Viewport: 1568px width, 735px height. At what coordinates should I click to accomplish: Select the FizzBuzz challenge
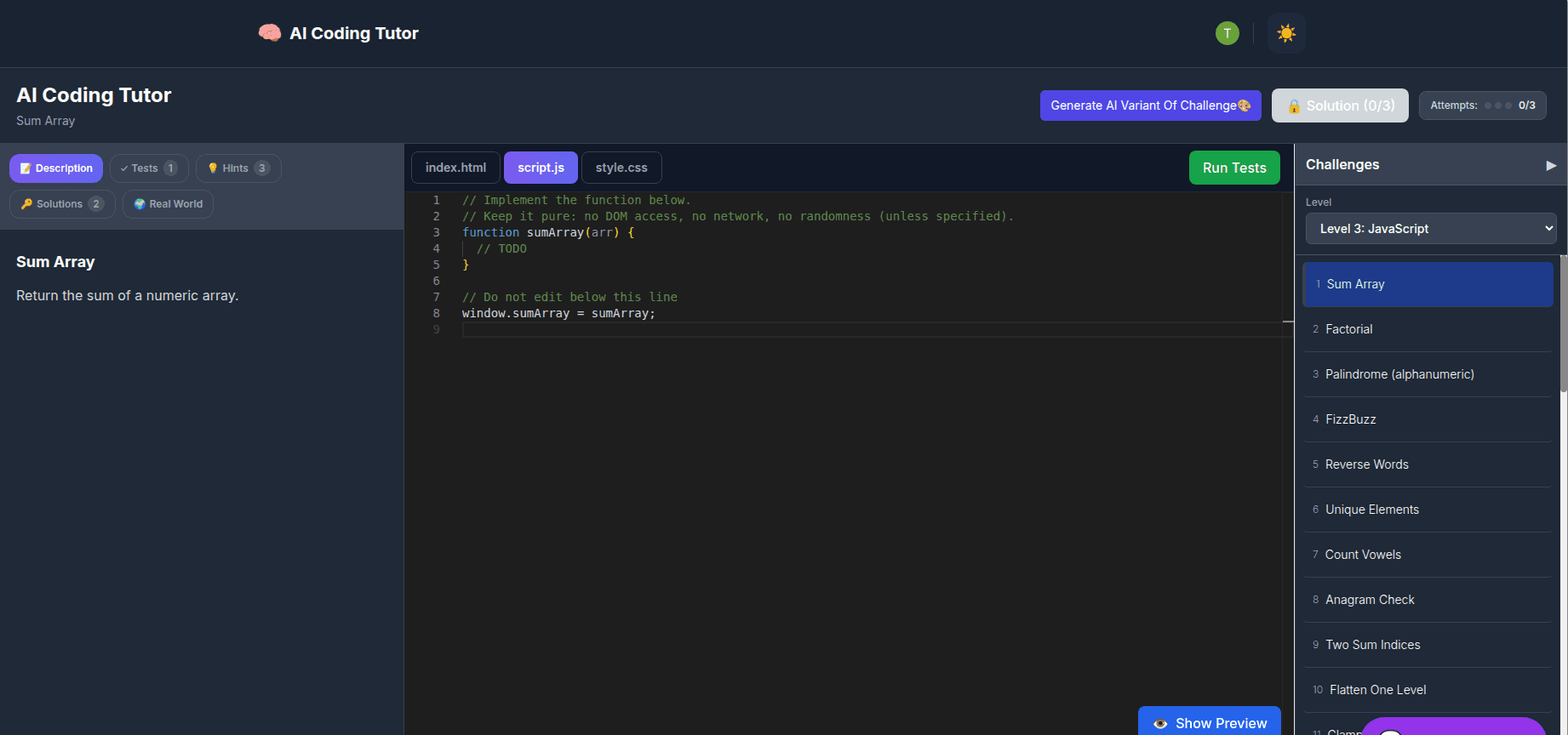pos(1428,419)
